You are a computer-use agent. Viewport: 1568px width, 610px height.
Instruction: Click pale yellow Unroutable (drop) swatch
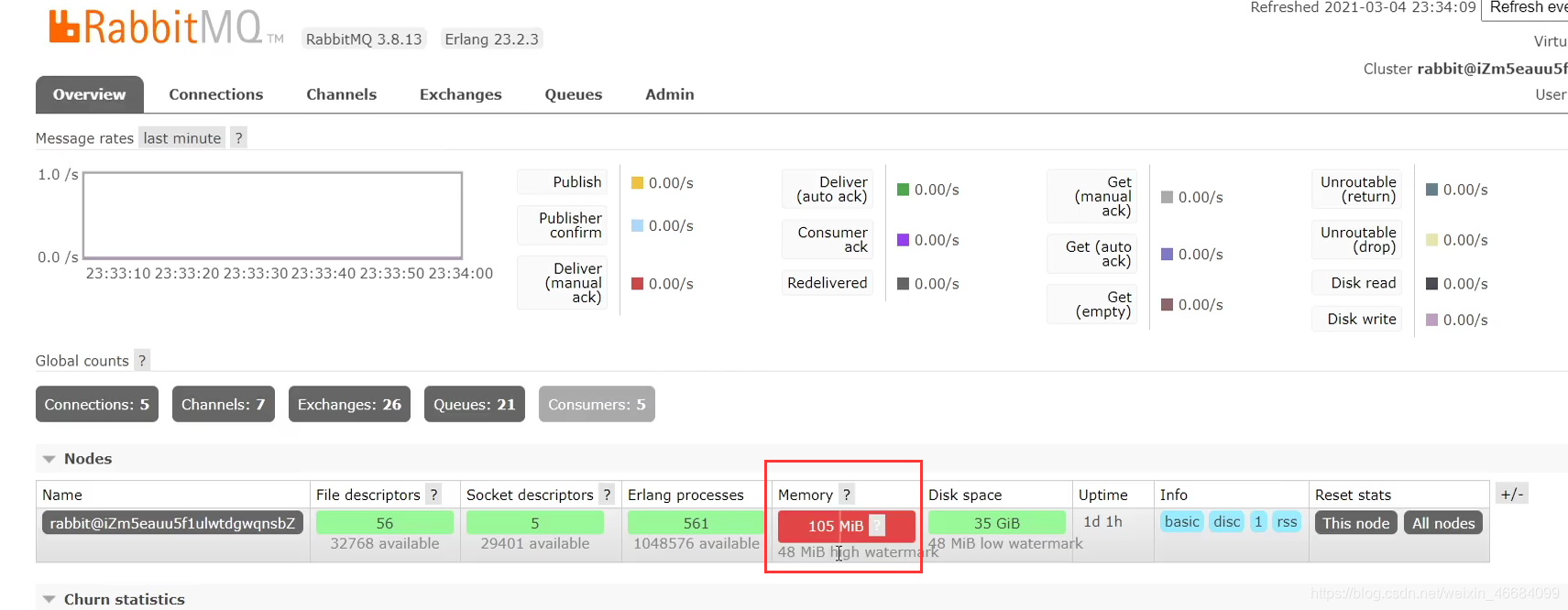[1432, 240]
